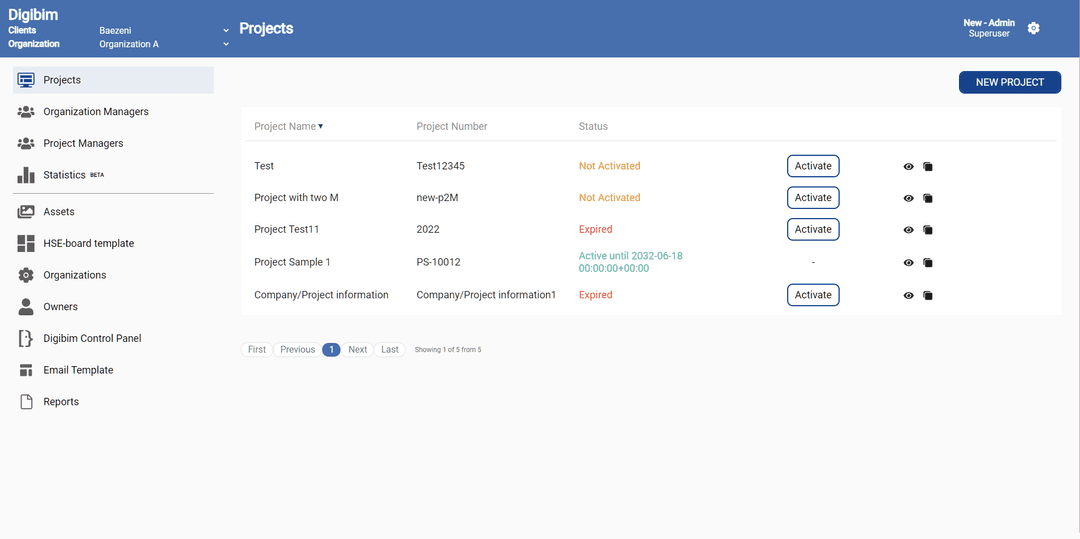Screen dimensions: 1080x539
Task: Click eye icon for Project Sample 1
Action: (909, 263)
